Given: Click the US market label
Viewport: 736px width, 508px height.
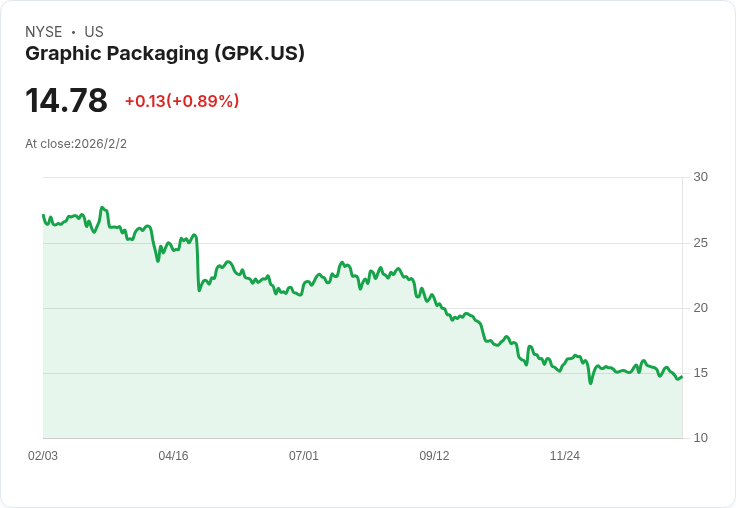Looking at the screenshot, I should 94,32.
